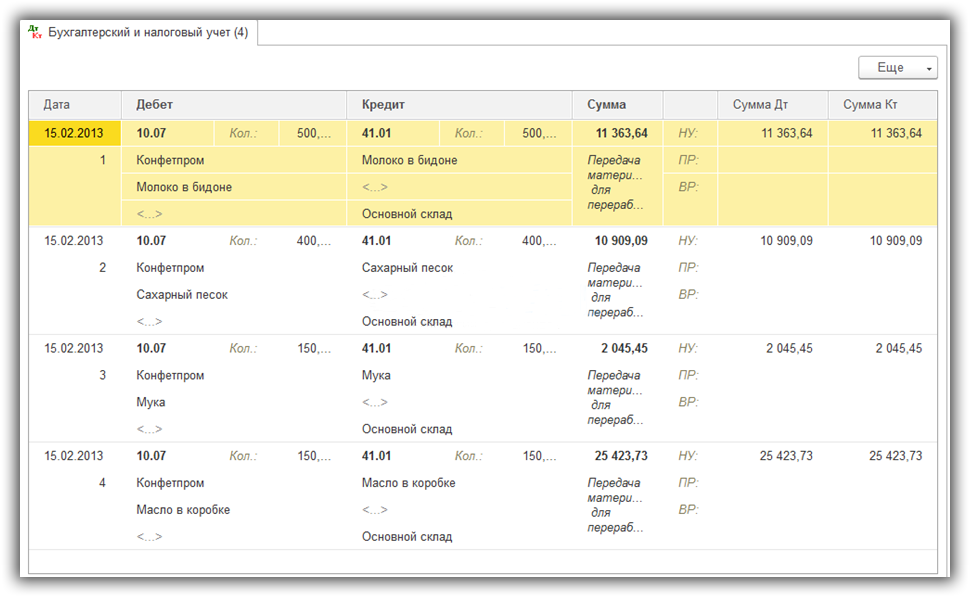
Task: Click entry number 4 in Дата column
Action: (102, 483)
